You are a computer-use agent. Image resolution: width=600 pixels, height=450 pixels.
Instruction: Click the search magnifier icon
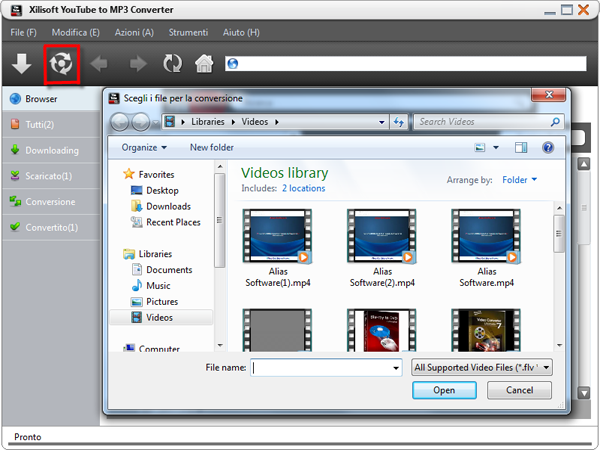tap(555, 122)
